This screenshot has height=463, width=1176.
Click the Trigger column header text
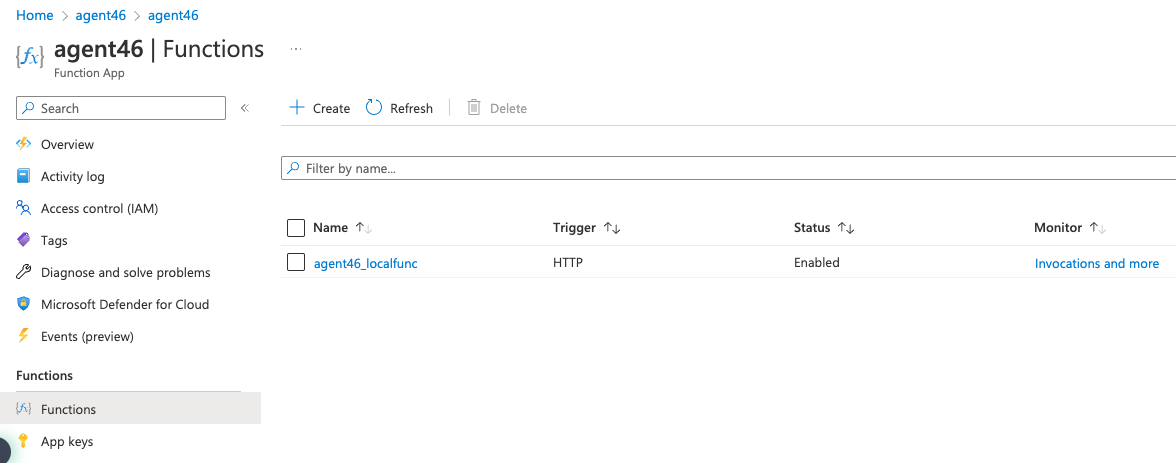(574, 227)
